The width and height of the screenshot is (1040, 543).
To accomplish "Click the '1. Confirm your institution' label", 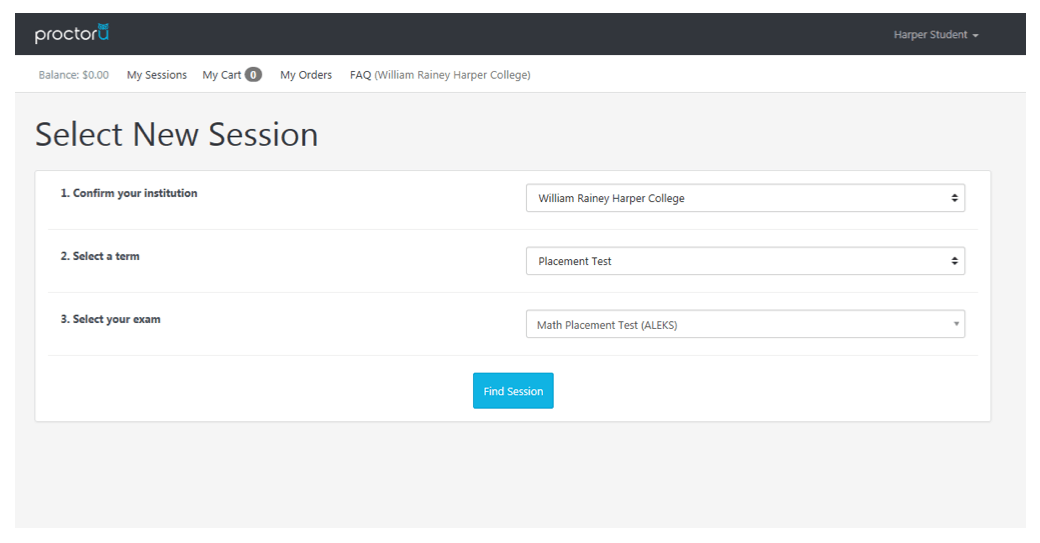I will pyautogui.click(x=129, y=193).
